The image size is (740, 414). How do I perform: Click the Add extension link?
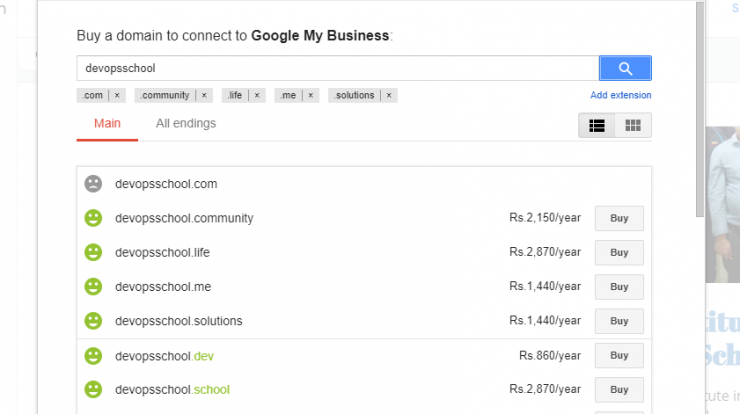pyautogui.click(x=621, y=95)
